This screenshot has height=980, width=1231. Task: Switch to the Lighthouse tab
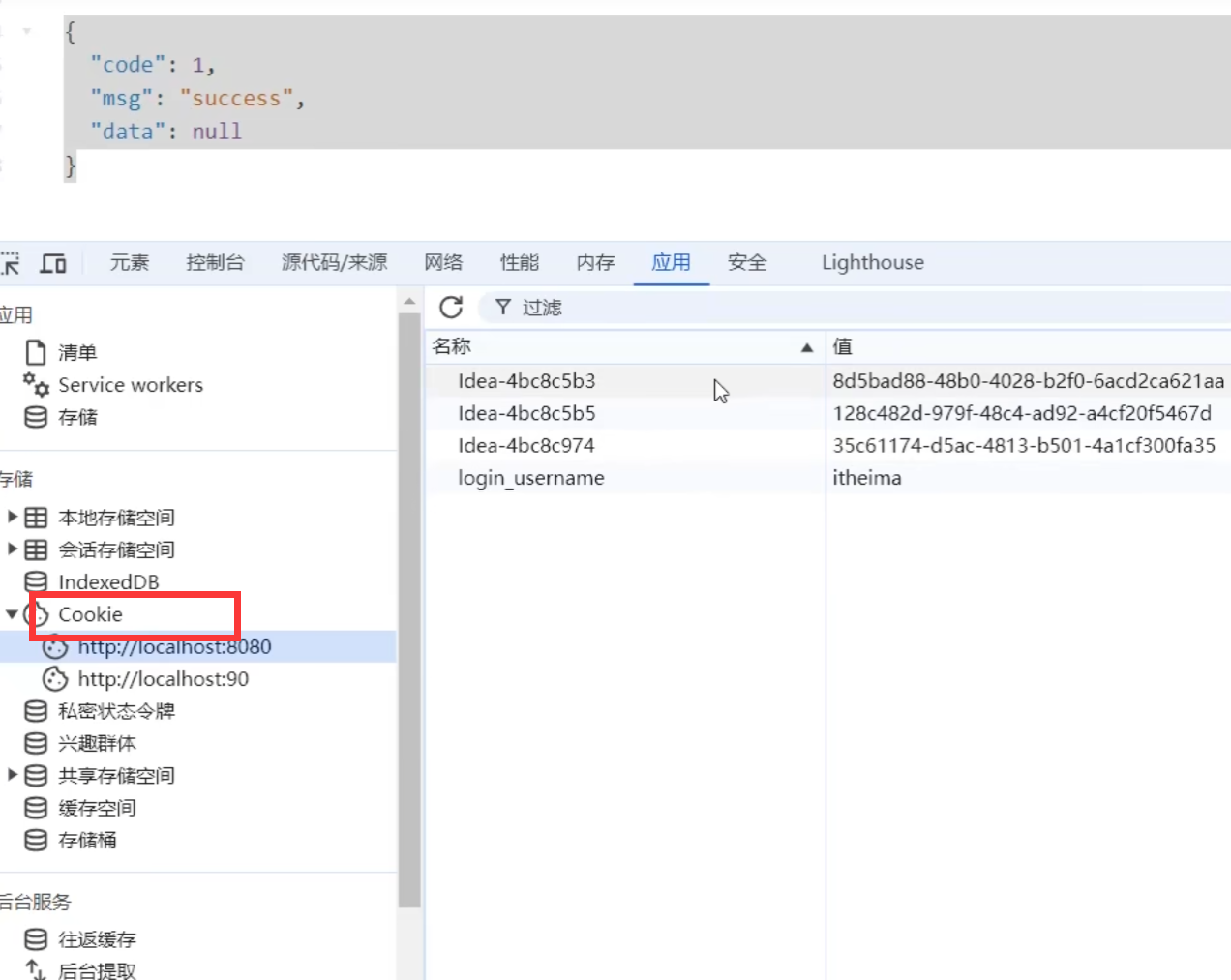[872, 263]
